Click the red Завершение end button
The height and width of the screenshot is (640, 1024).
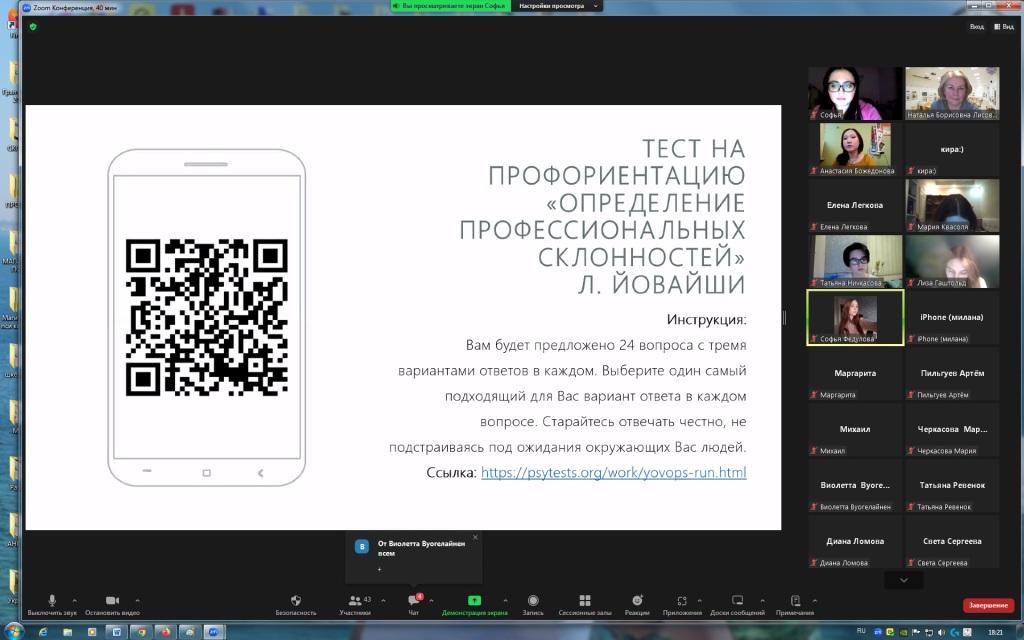click(988, 605)
